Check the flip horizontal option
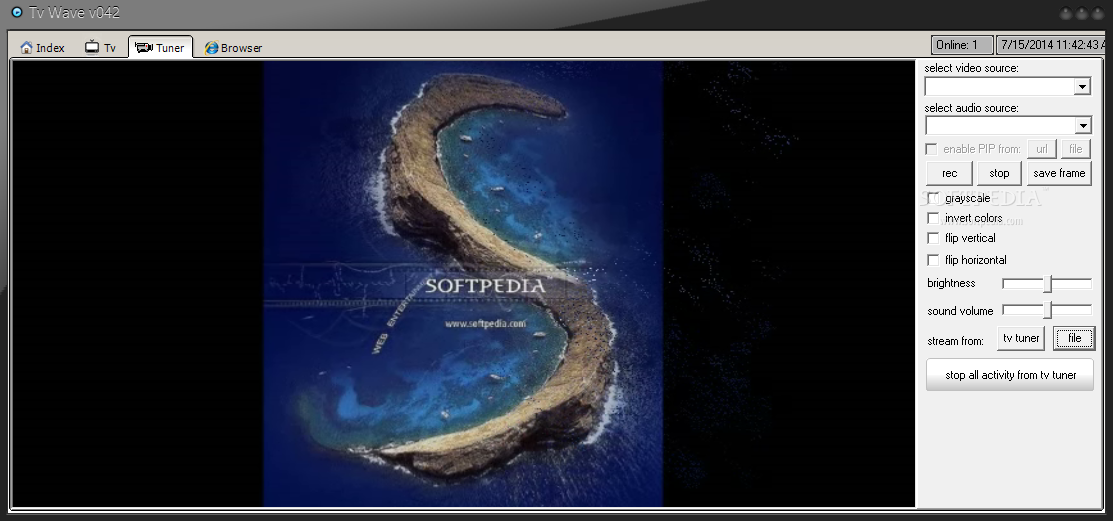 933,260
